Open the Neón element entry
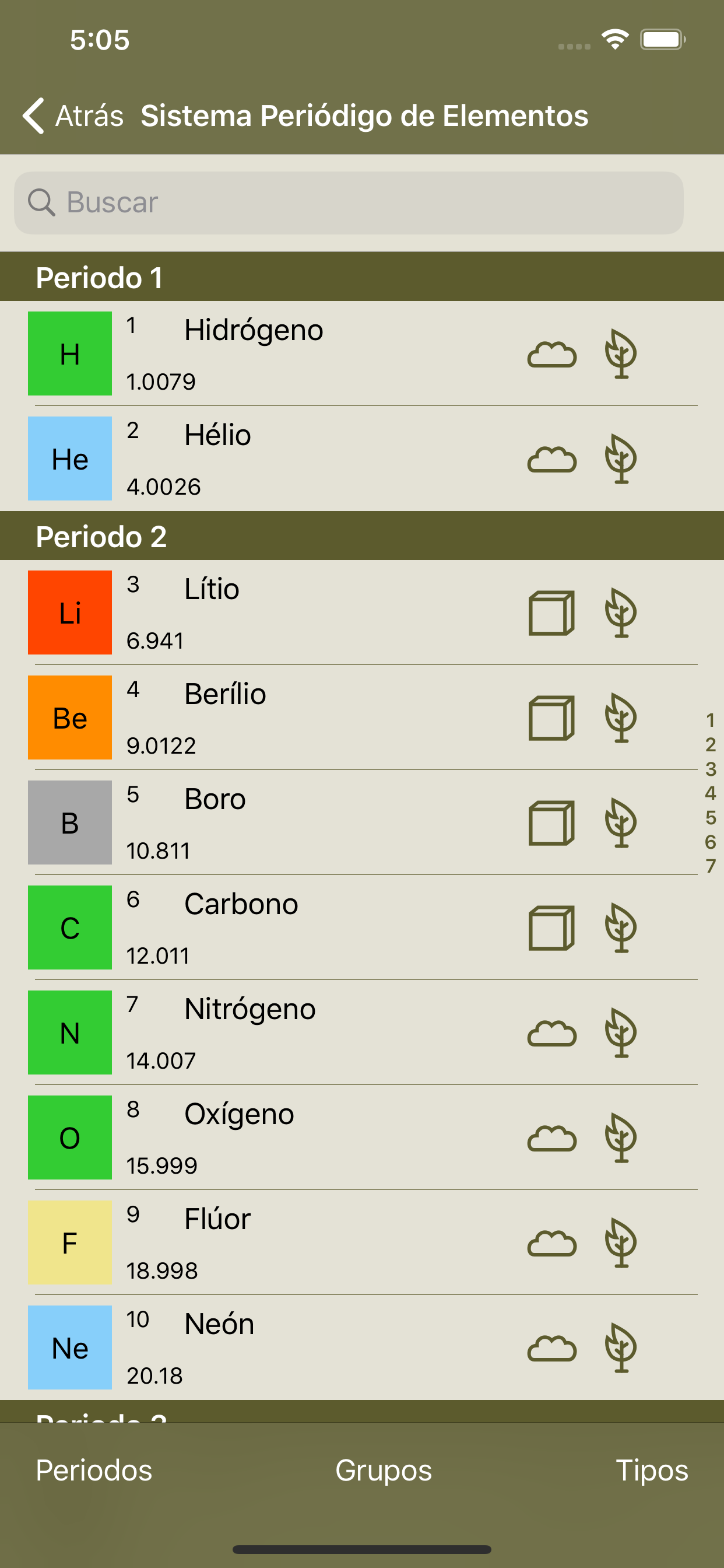This screenshot has height=1568, width=724. pyautogui.click(x=362, y=1347)
